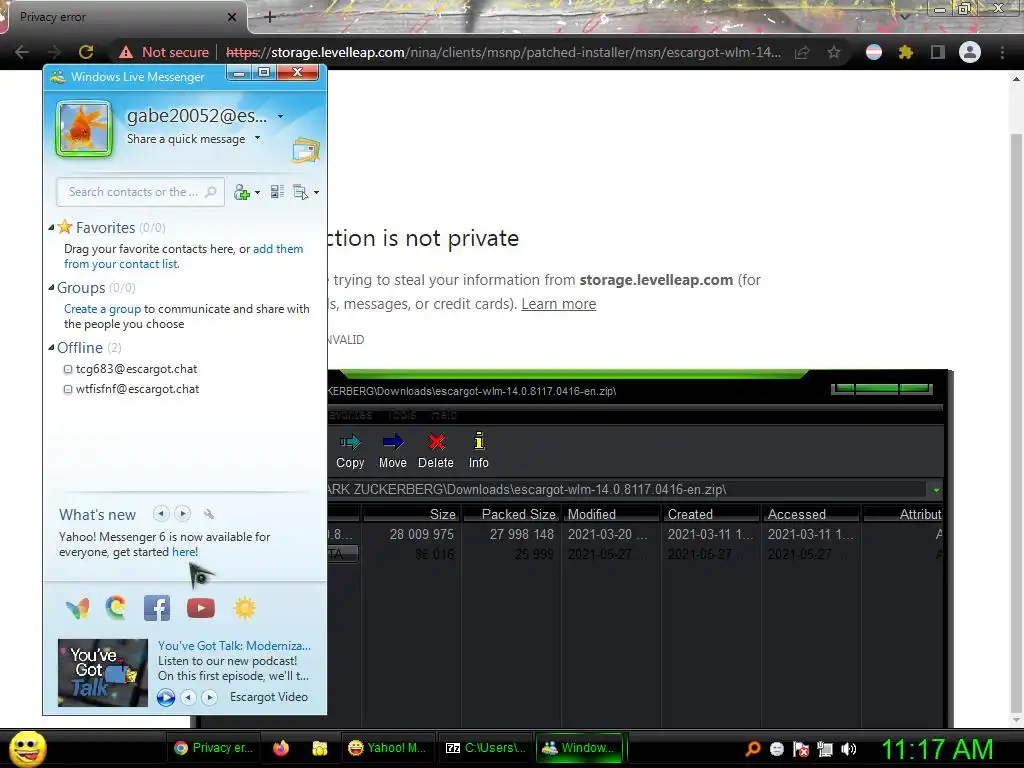The image size is (1024, 768).
Task: Sort 7-Zip files by Created column
Action: coord(711,515)
